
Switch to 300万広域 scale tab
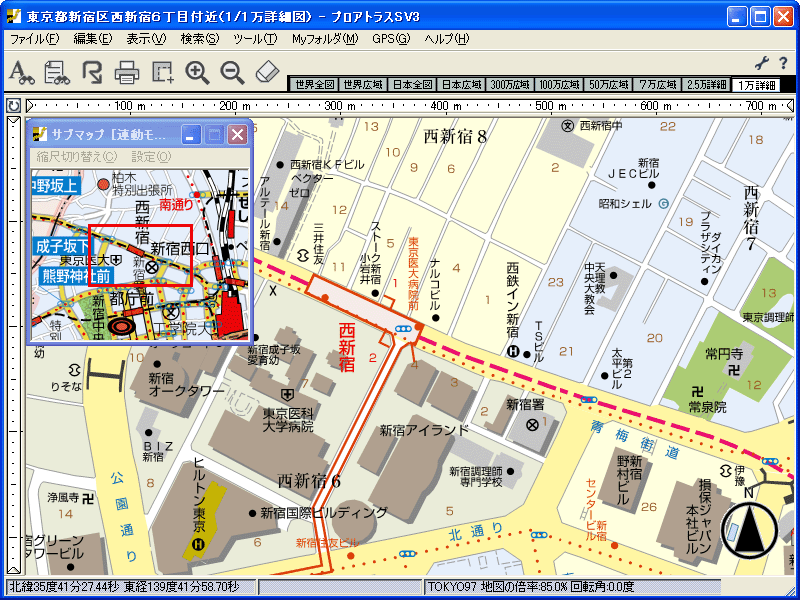[511, 85]
